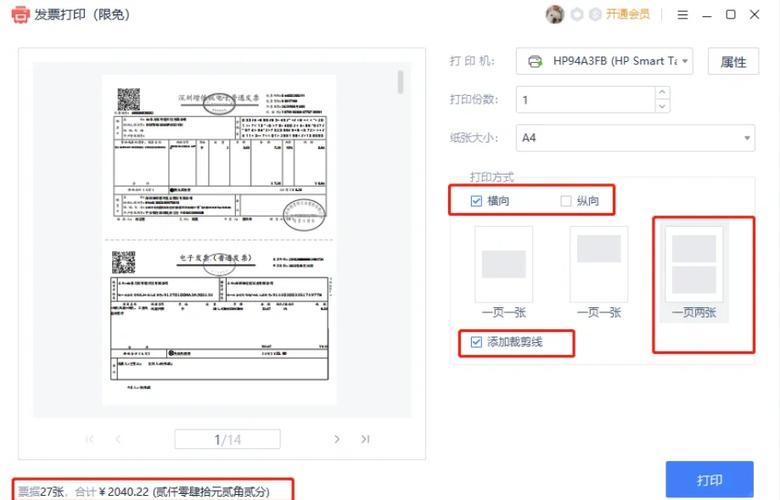
Task: Maximize the invoice print window
Action: [730, 14]
